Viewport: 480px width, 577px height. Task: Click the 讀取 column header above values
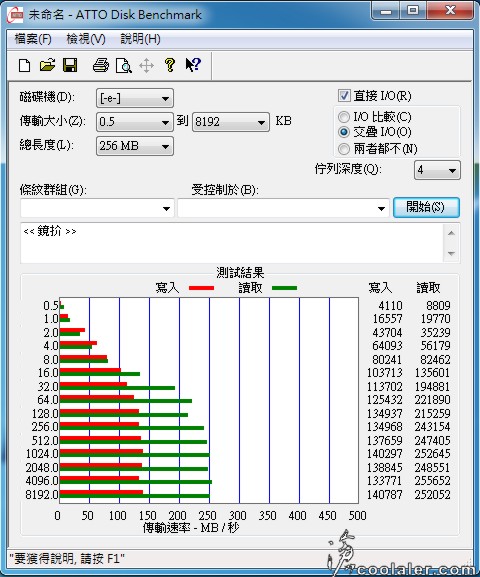(x=428, y=287)
